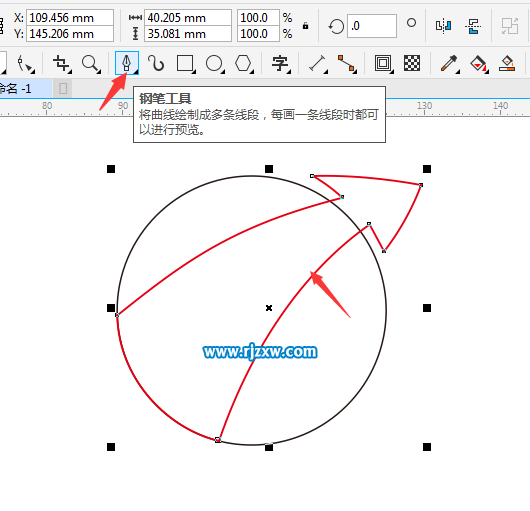Select the Color Eyedropper tool

450,64
